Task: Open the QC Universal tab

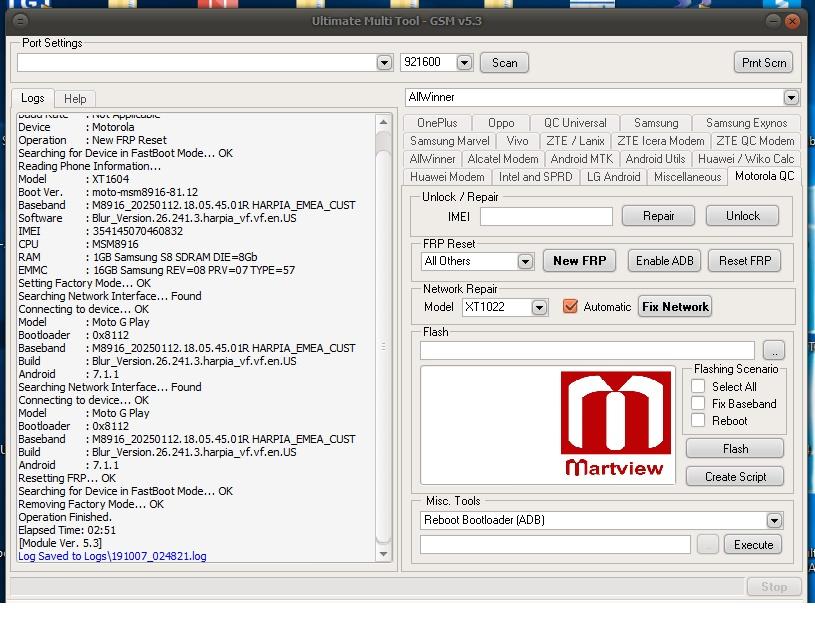Action: click(575, 123)
